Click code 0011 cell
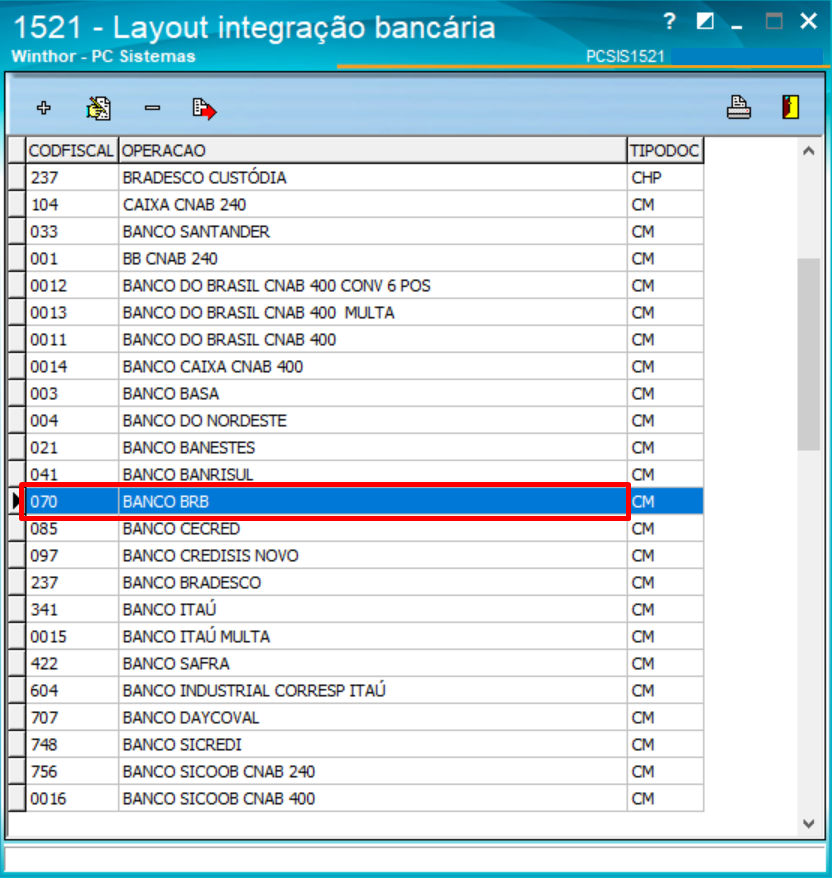832x880 pixels. click(72, 340)
